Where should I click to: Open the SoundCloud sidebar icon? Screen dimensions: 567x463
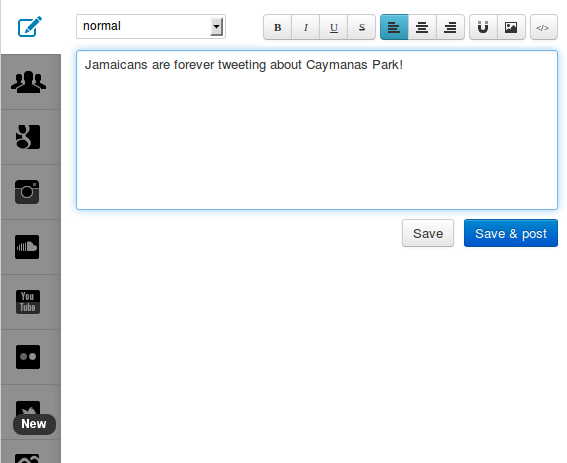[27, 247]
